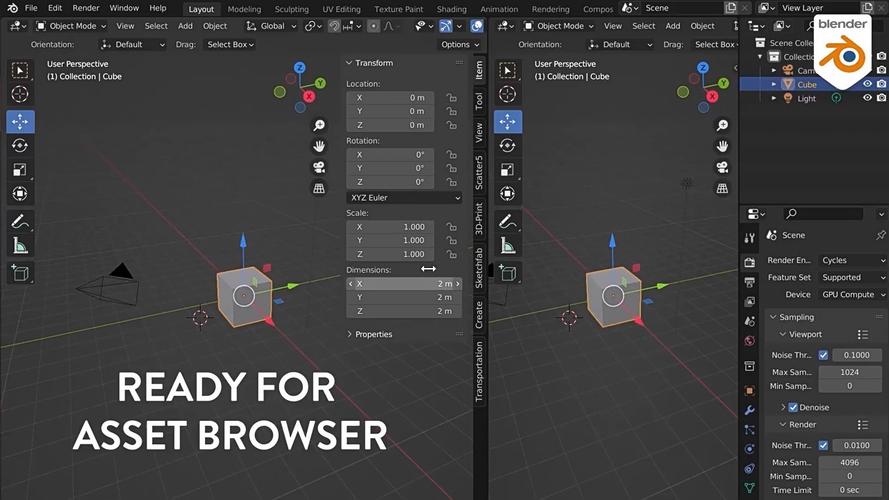Click Render Max Samples 4096 field
889x500 pixels.
click(x=849, y=463)
